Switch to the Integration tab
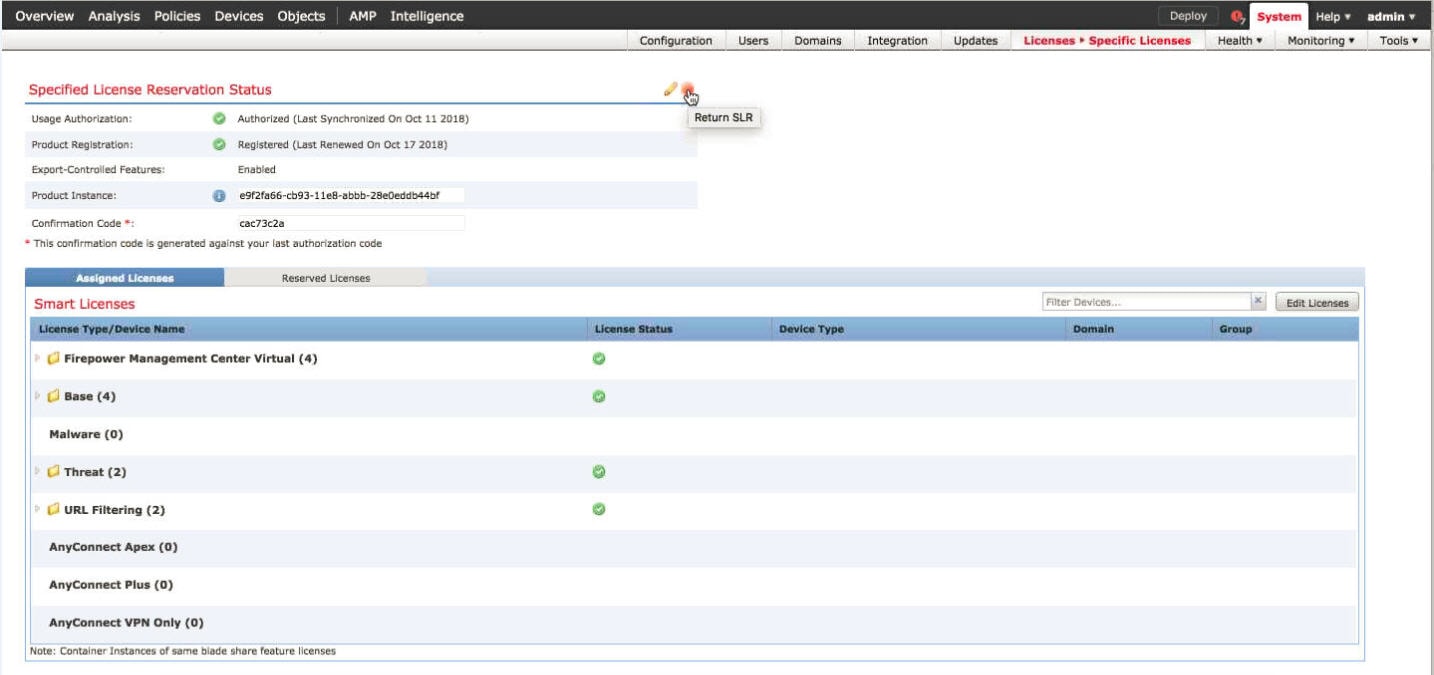 (897, 41)
